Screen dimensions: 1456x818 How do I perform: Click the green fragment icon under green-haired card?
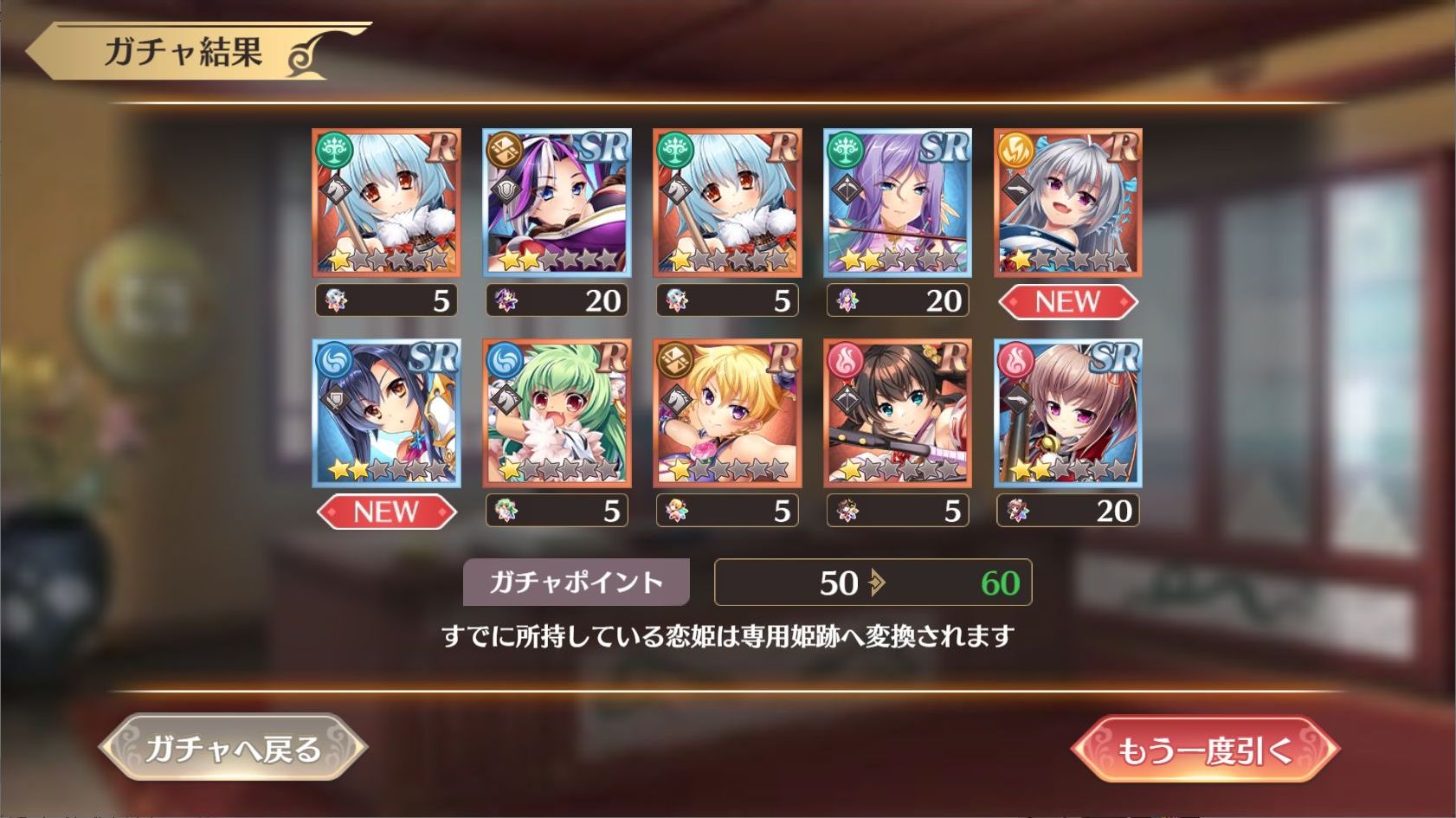(x=506, y=511)
